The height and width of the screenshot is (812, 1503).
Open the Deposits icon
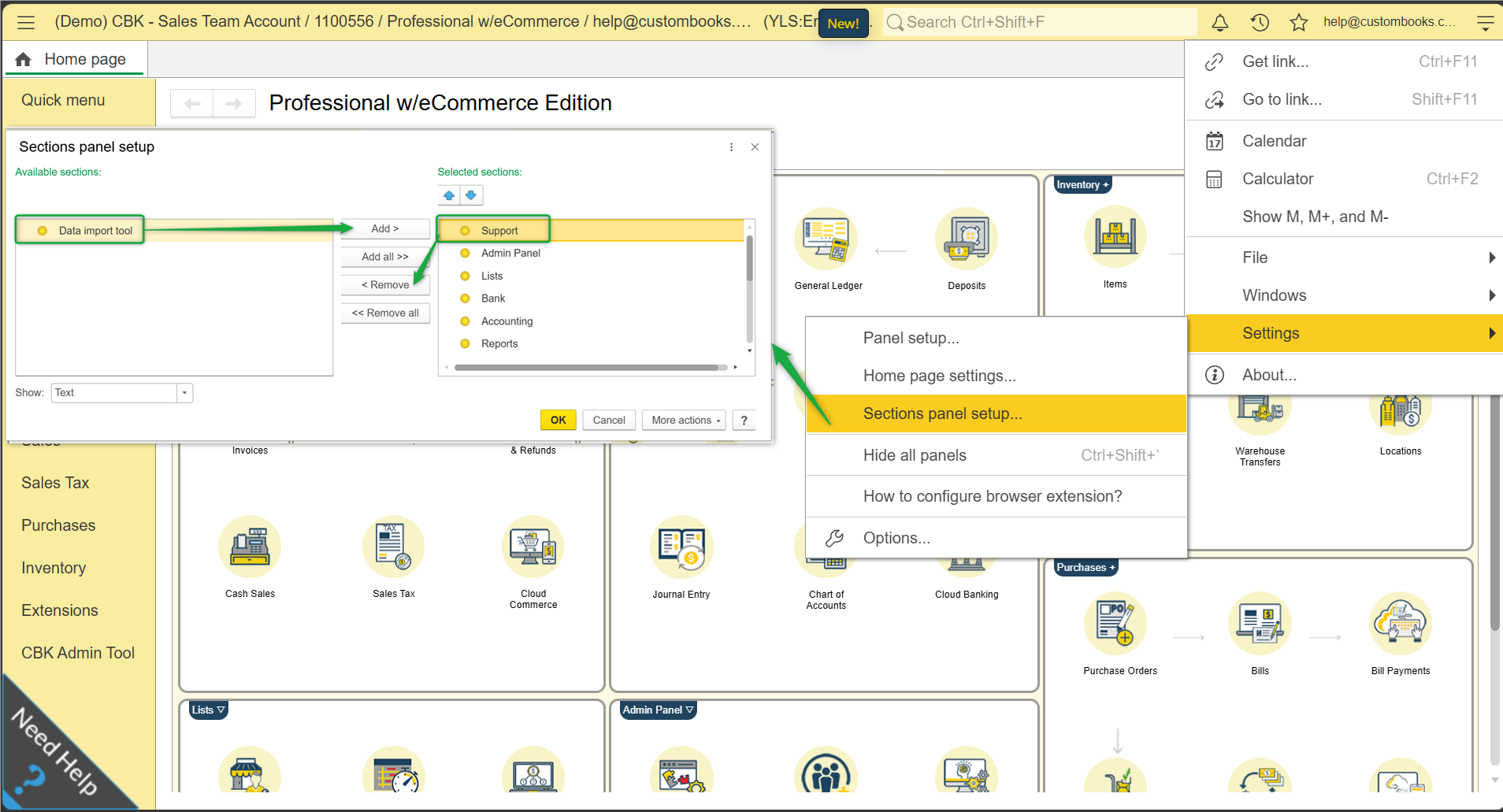point(967,239)
